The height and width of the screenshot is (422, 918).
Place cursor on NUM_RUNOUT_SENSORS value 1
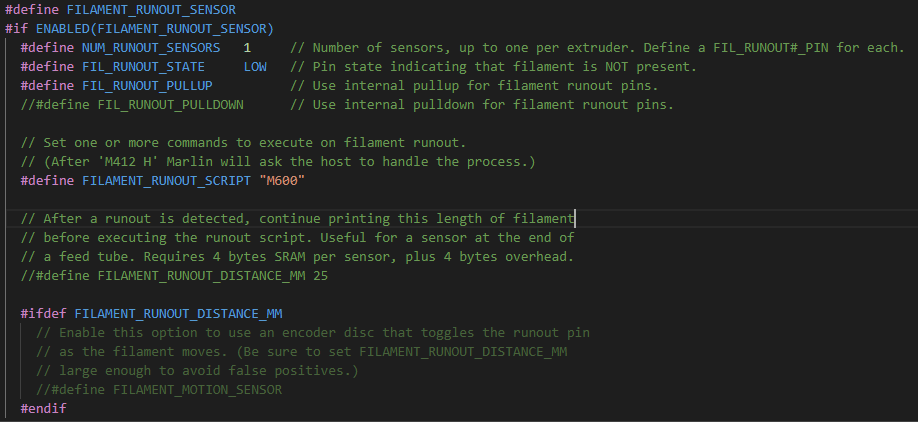pos(247,48)
